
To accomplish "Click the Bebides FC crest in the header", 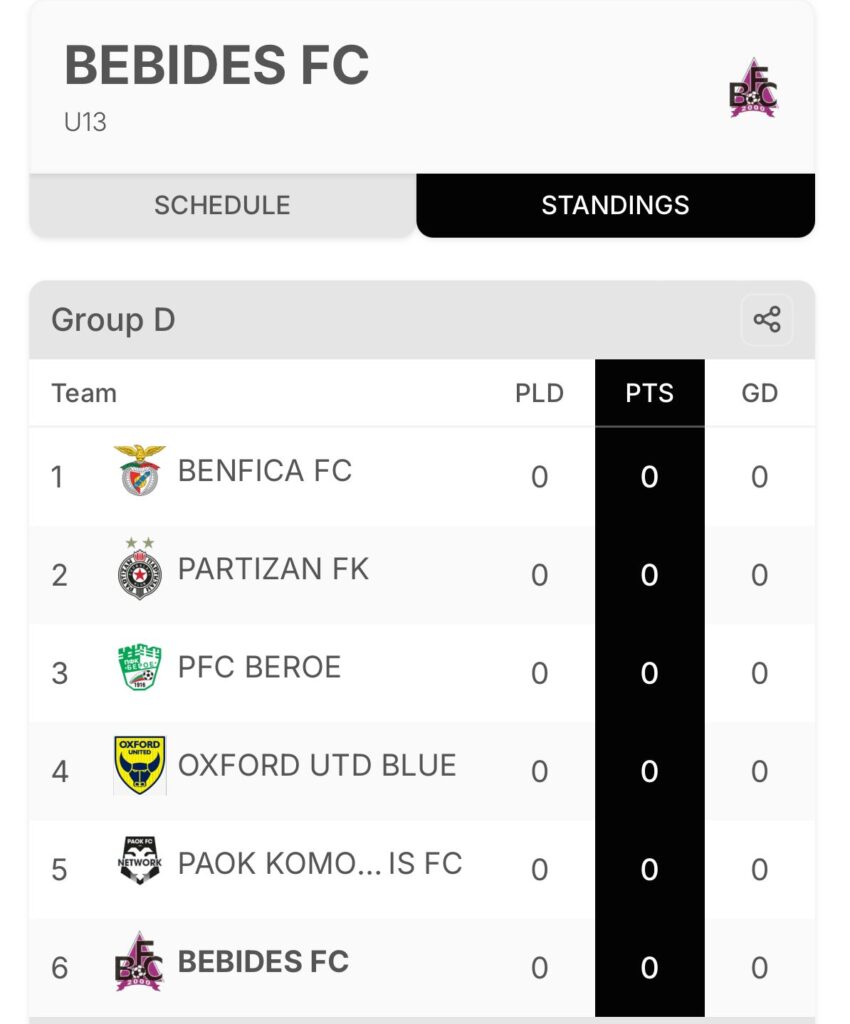I will (753, 88).
